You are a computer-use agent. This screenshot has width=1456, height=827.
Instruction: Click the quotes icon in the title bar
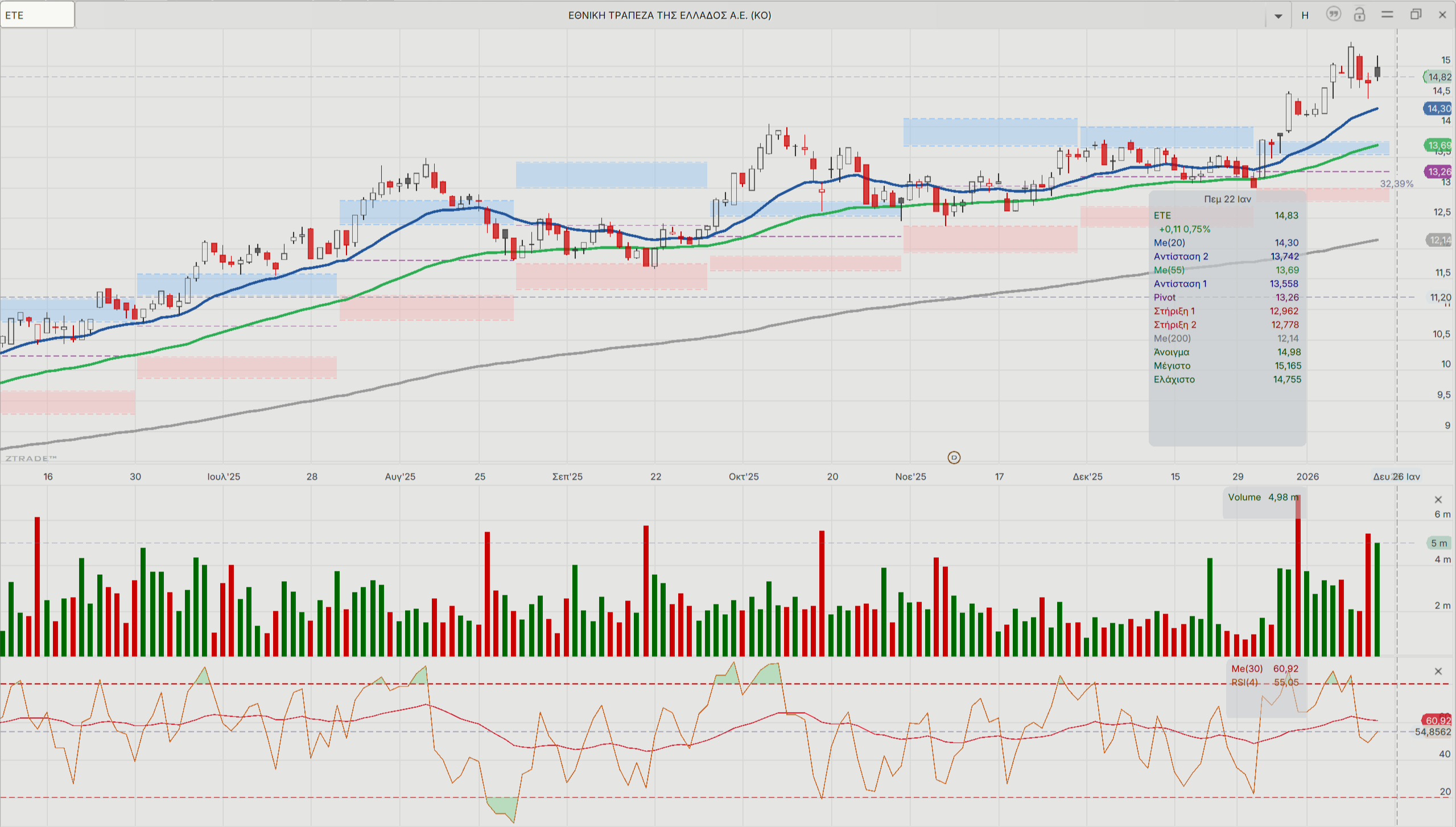coord(1333,14)
